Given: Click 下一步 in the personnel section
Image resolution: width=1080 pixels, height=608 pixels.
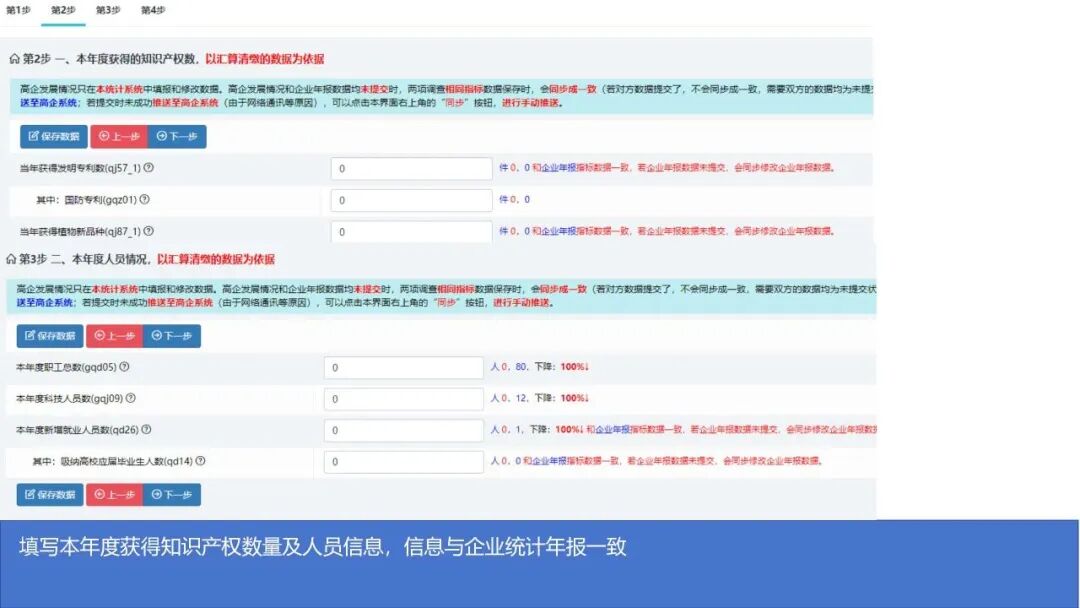Looking at the screenshot, I should click(172, 336).
